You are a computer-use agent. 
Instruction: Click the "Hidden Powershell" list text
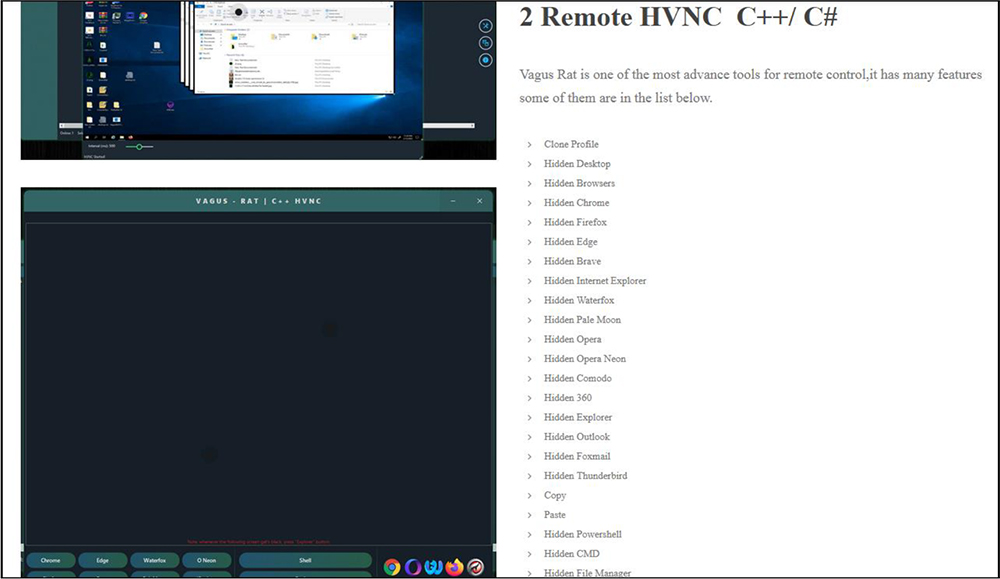583,534
